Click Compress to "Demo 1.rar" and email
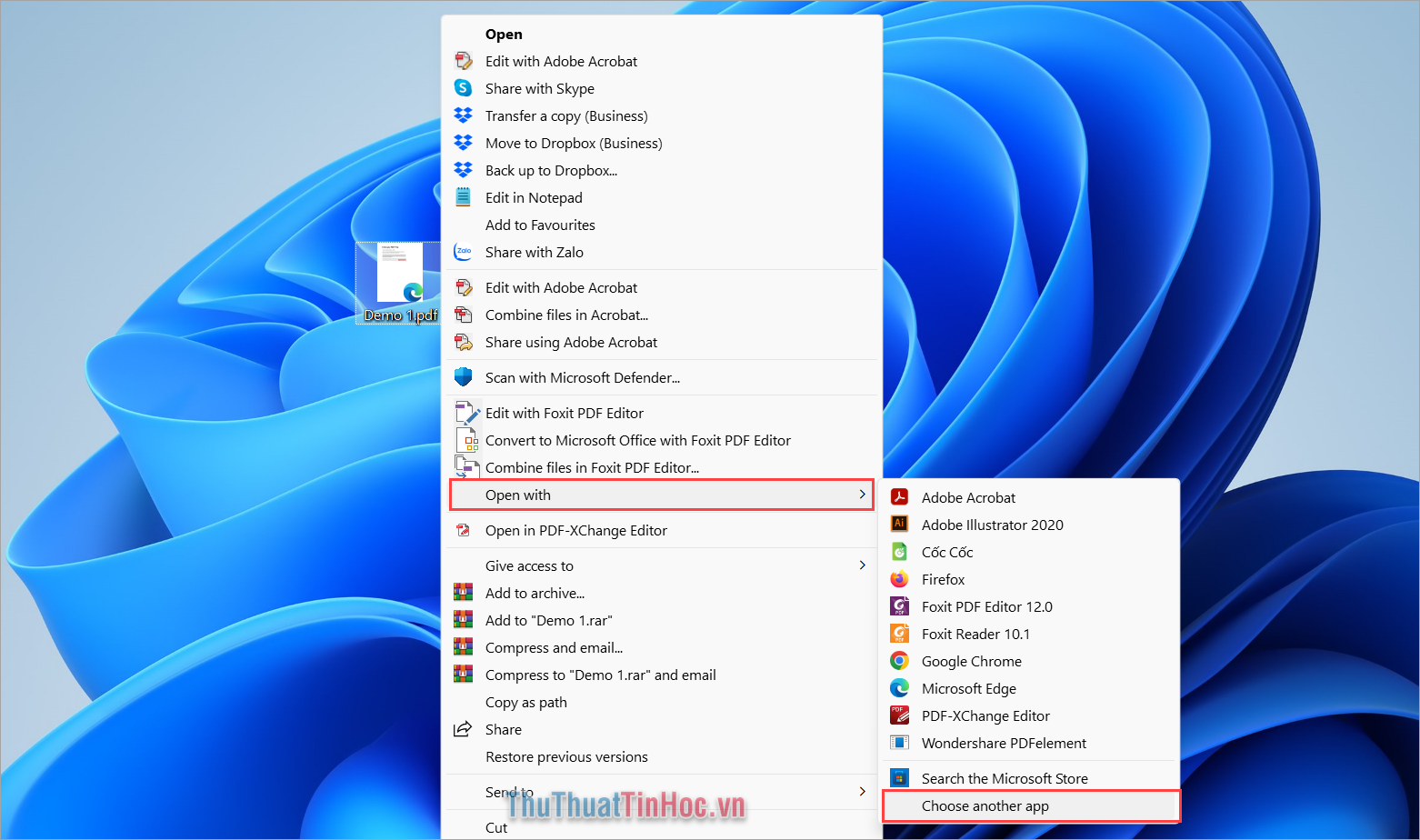Viewport: 1420px width, 840px height. [x=601, y=675]
